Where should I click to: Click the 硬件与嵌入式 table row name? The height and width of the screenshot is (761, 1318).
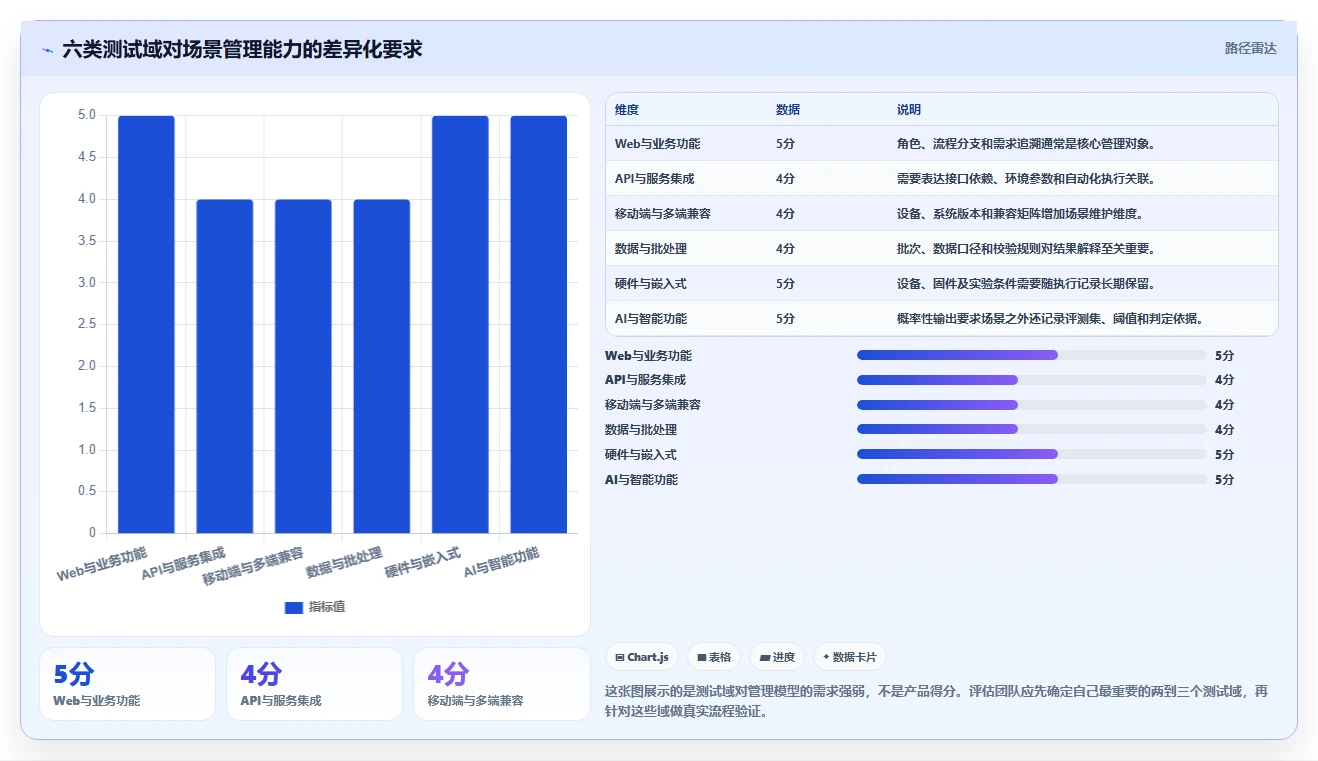click(x=651, y=284)
